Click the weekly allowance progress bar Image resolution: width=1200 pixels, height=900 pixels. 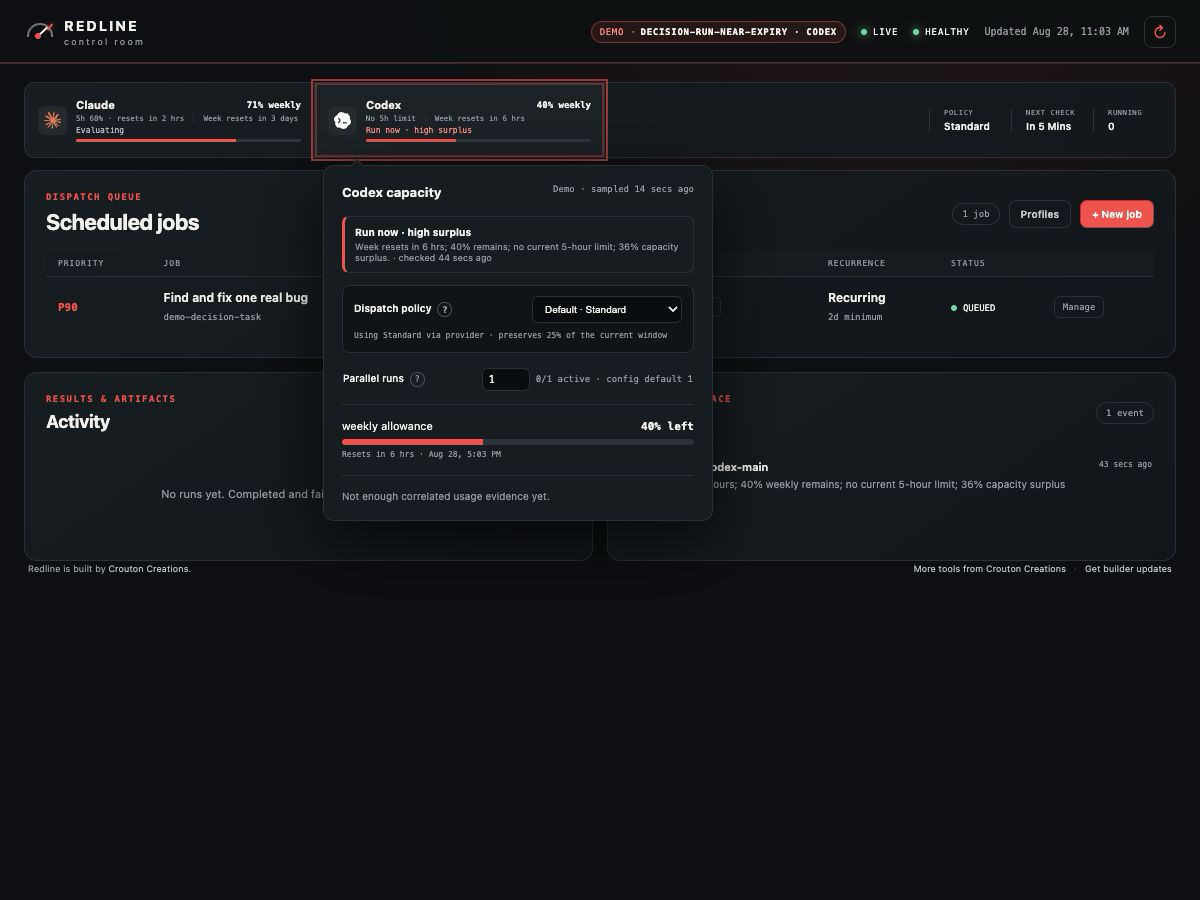pyautogui.click(x=518, y=442)
